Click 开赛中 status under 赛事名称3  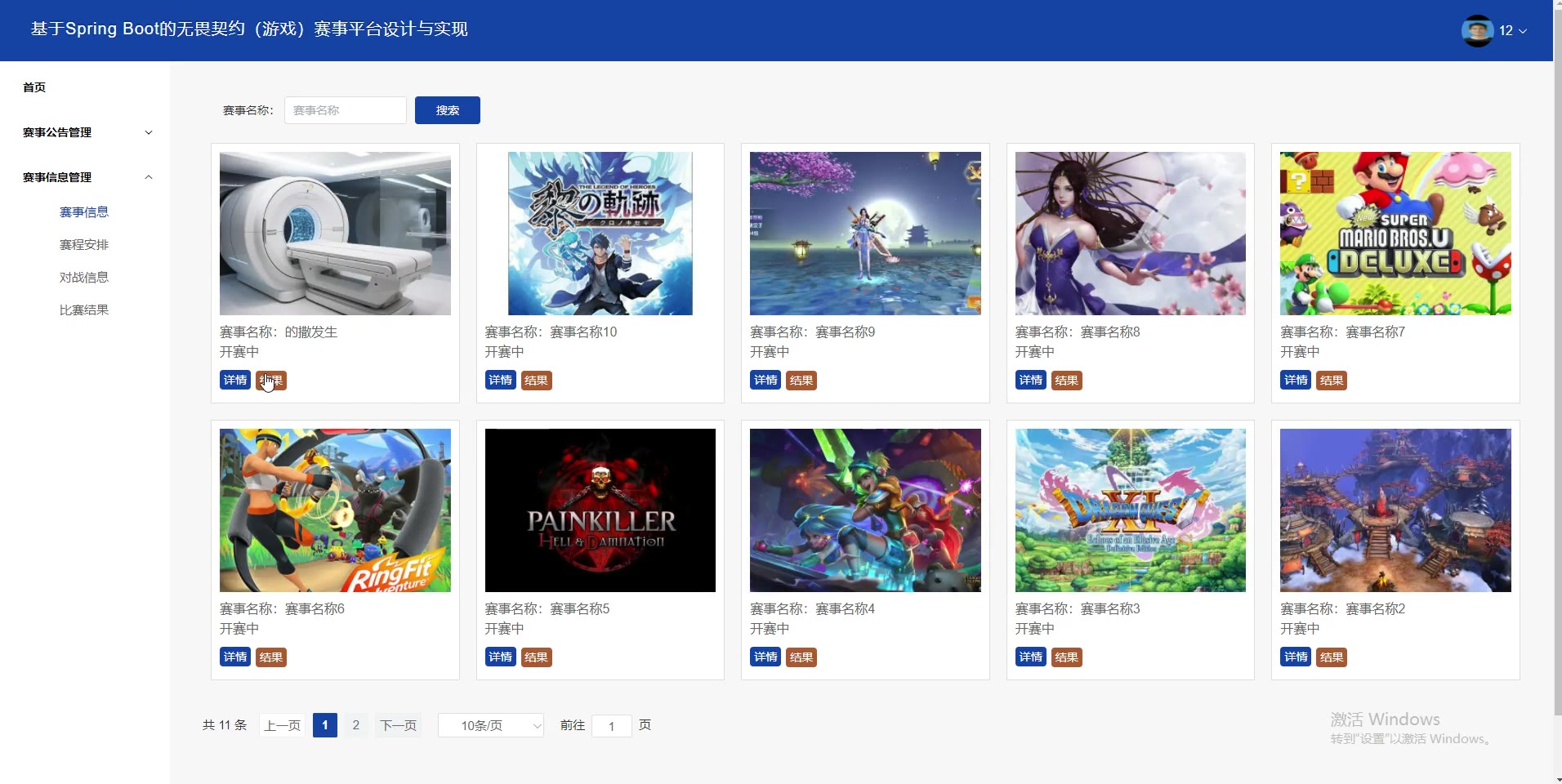1035,629
